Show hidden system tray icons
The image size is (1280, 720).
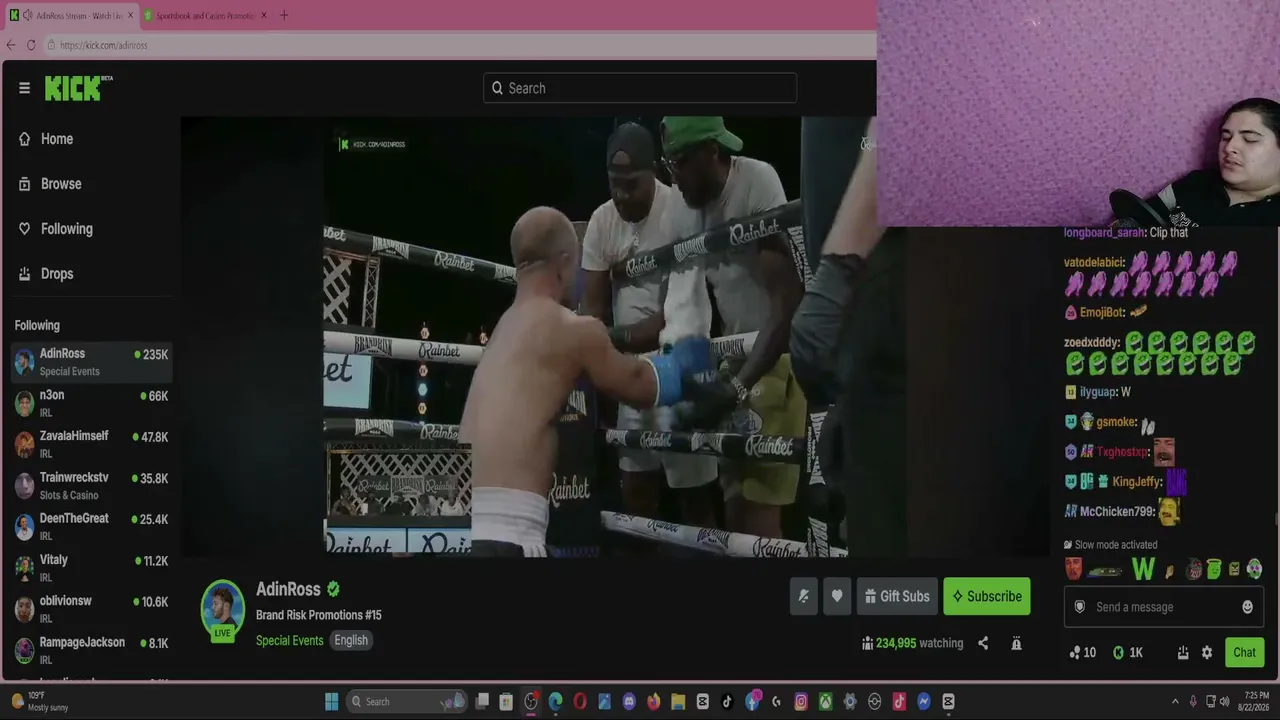point(1175,701)
